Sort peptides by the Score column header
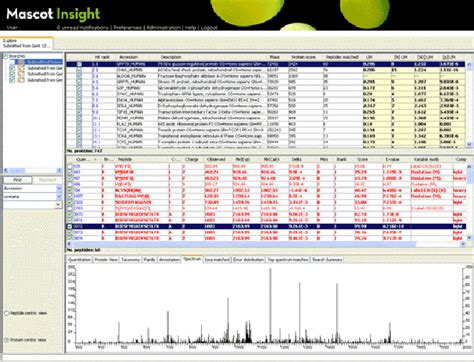The image size is (474, 362). pos(362,159)
